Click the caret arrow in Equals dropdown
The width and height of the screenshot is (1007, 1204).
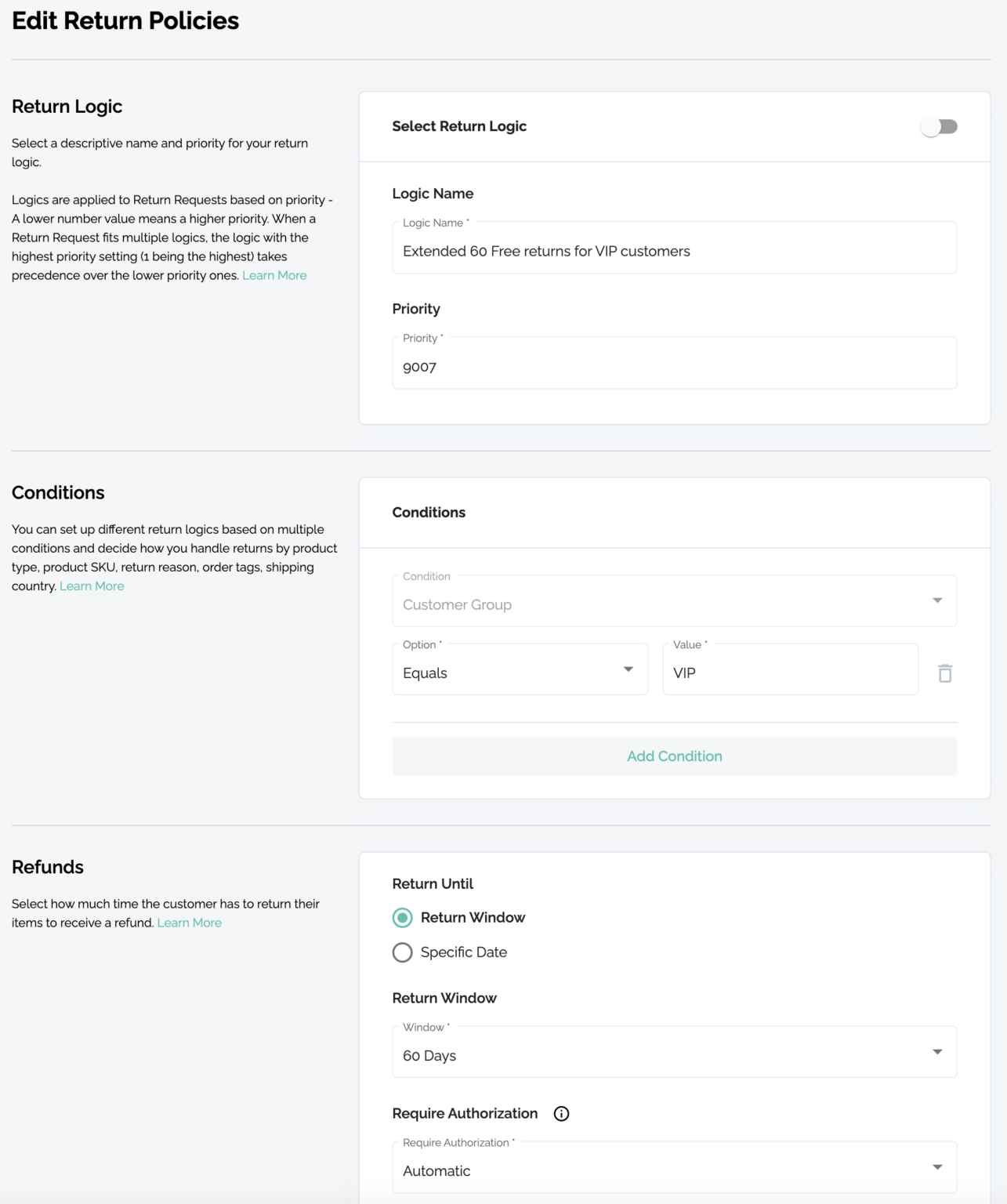[628, 669]
